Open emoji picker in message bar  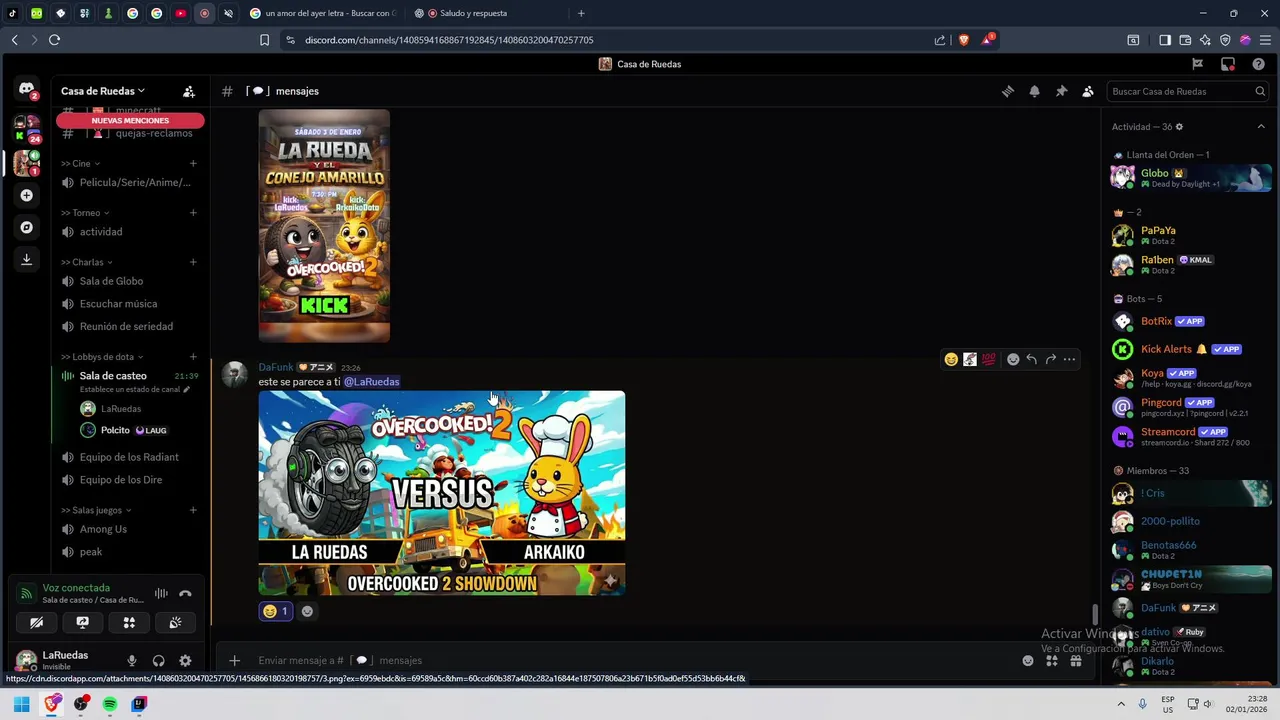(x=1027, y=660)
